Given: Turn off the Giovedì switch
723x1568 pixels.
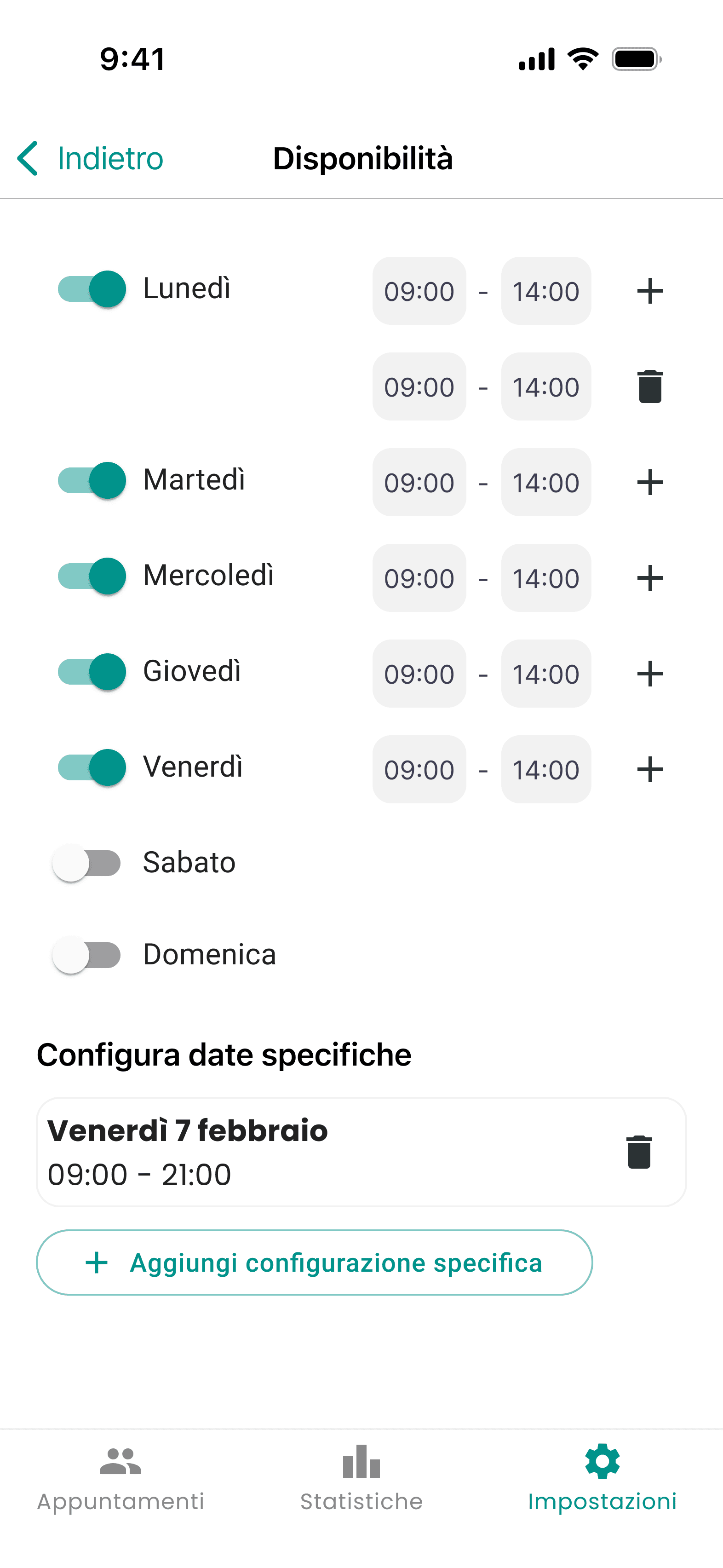Looking at the screenshot, I should [x=92, y=671].
